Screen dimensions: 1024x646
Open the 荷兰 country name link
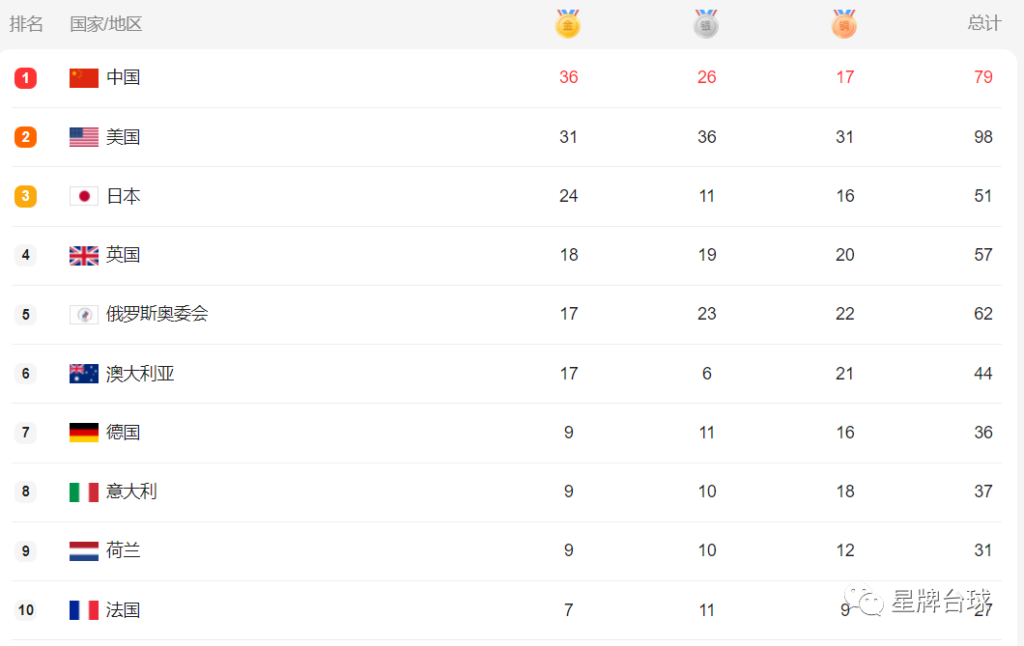pos(123,551)
